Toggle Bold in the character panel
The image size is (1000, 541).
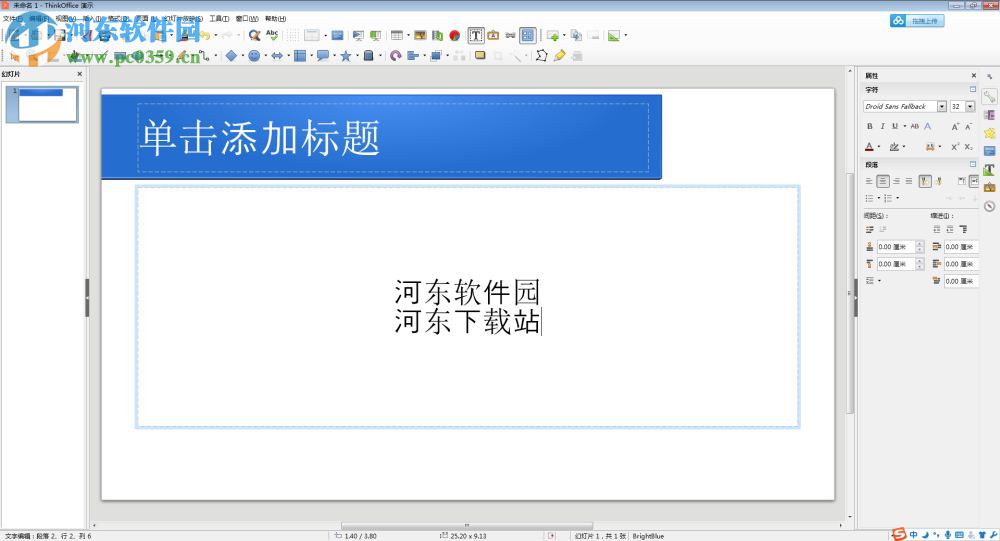(869, 126)
